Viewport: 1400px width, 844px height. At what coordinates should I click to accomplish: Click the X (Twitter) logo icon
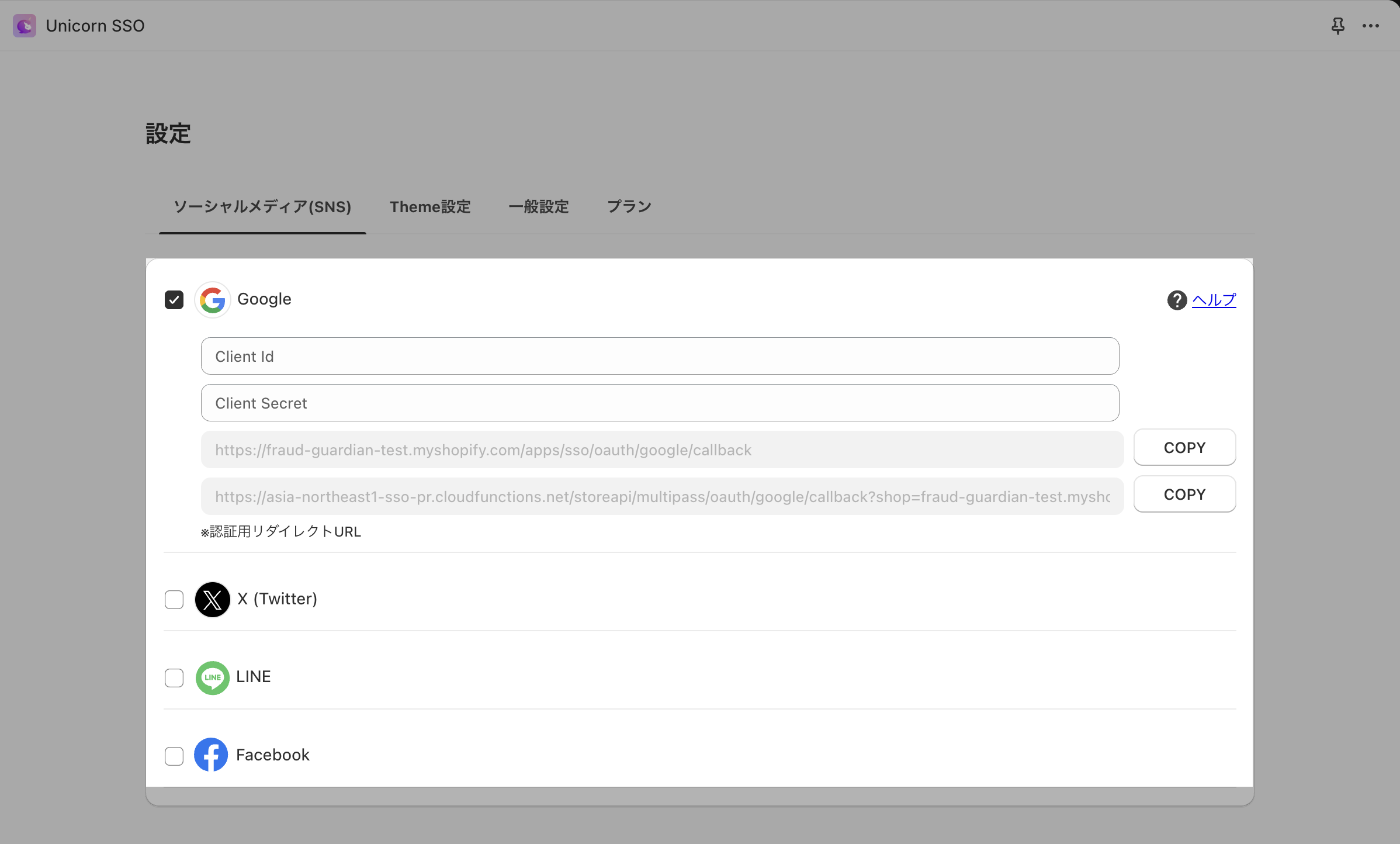pyautogui.click(x=212, y=599)
